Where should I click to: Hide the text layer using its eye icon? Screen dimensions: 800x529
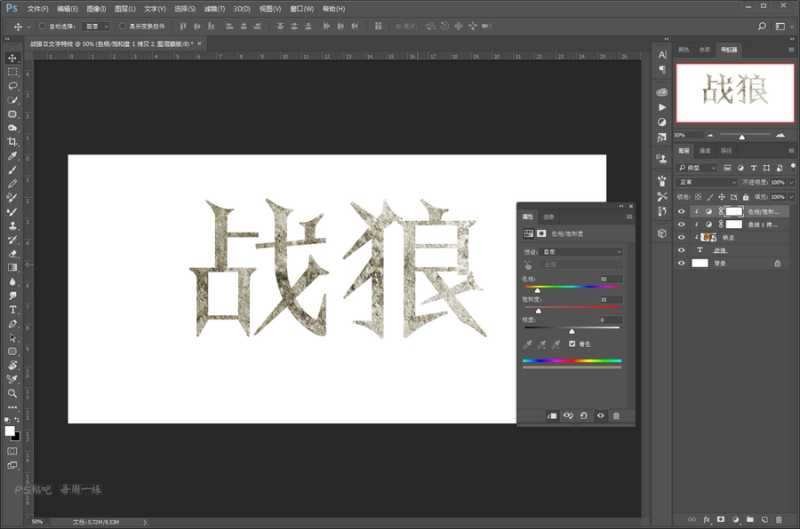682,250
